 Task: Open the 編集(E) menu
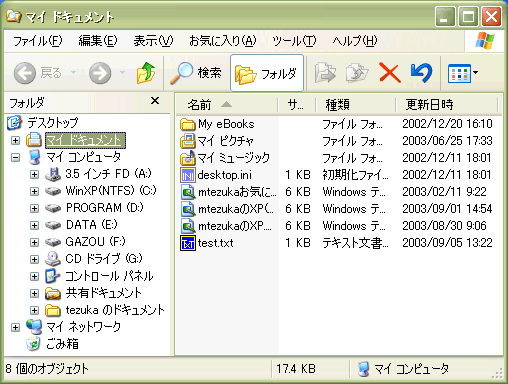(98, 41)
